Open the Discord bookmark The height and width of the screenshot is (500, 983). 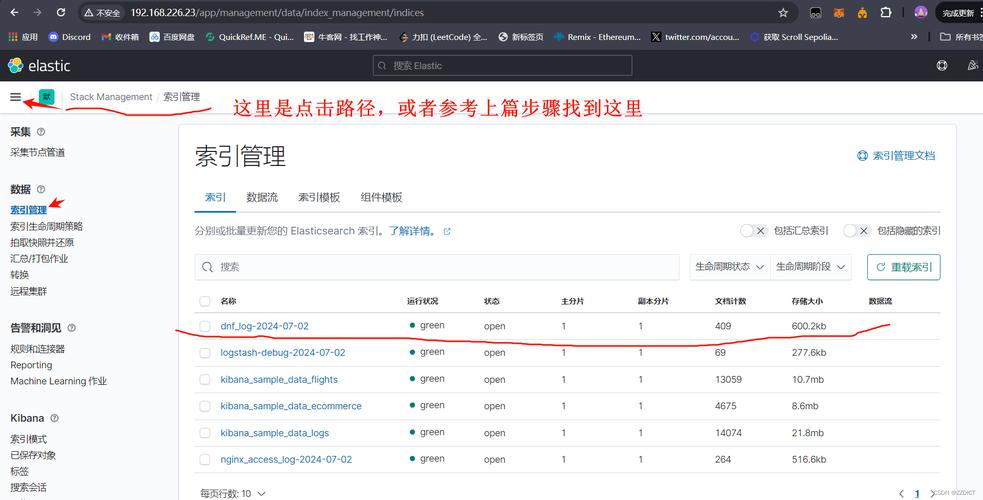[x=70, y=37]
